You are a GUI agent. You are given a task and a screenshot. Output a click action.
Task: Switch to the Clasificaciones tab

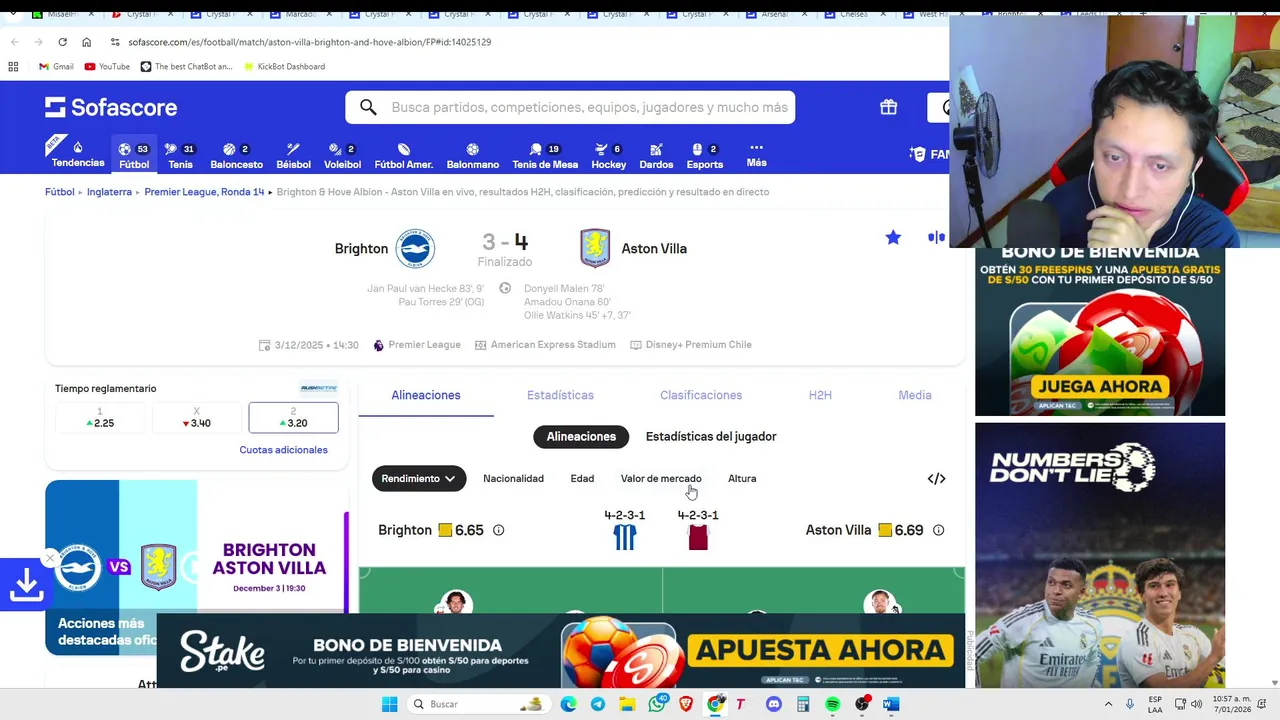click(701, 395)
